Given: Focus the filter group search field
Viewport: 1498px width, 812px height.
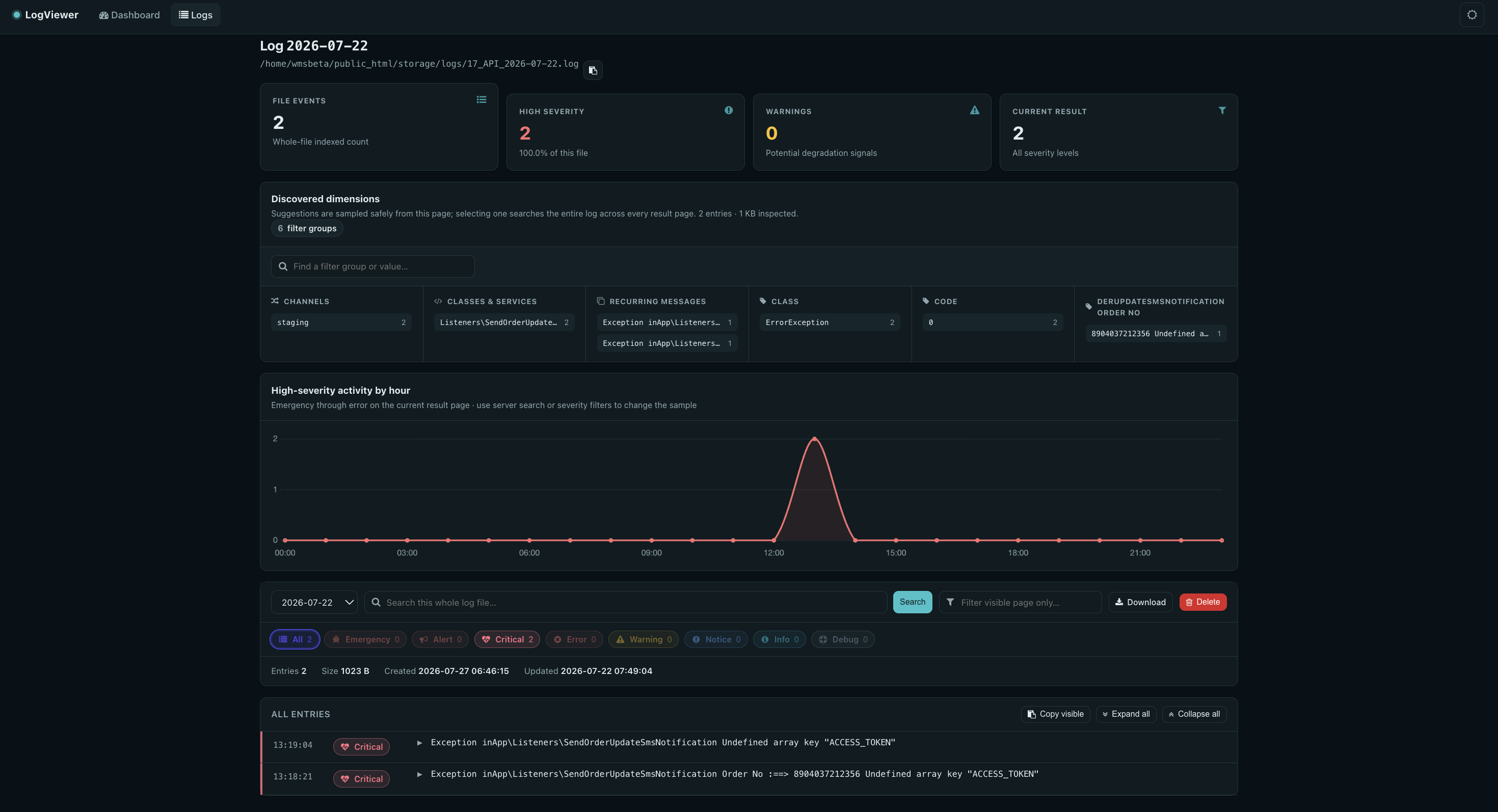Looking at the screenshot, I should [373, 266].
